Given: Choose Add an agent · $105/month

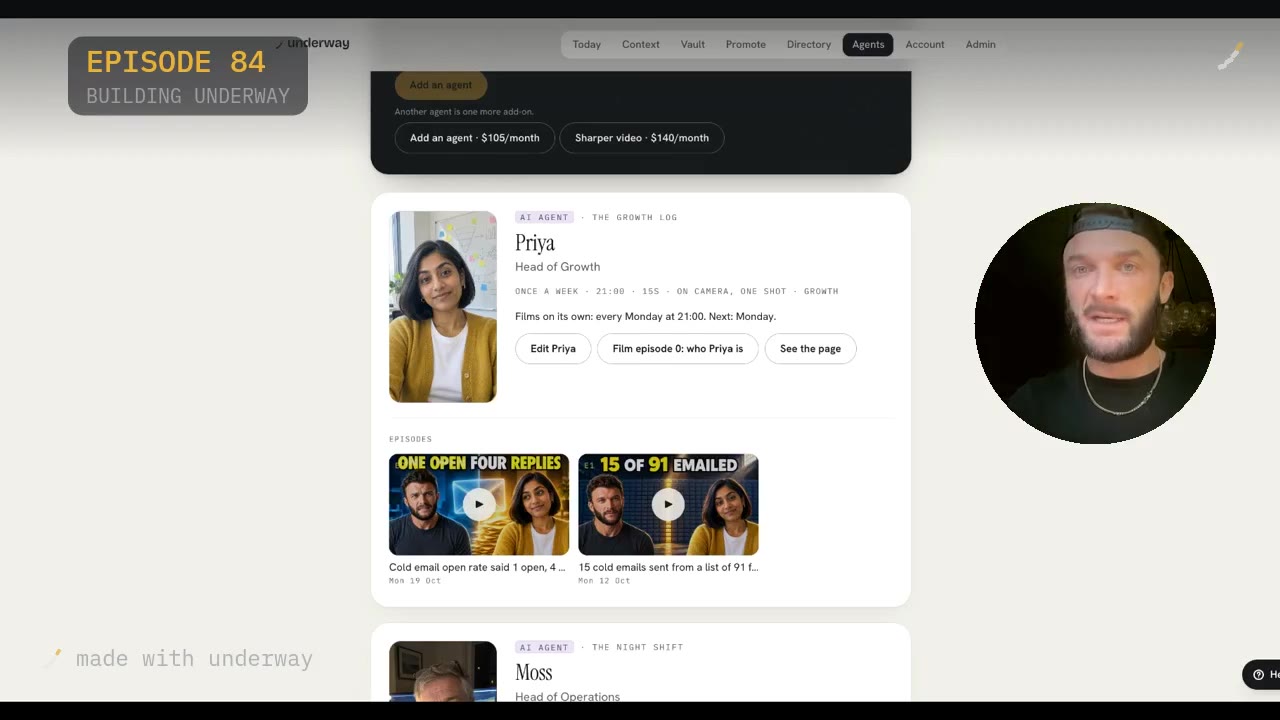Looking at the screenshot, I should (474, 138).
